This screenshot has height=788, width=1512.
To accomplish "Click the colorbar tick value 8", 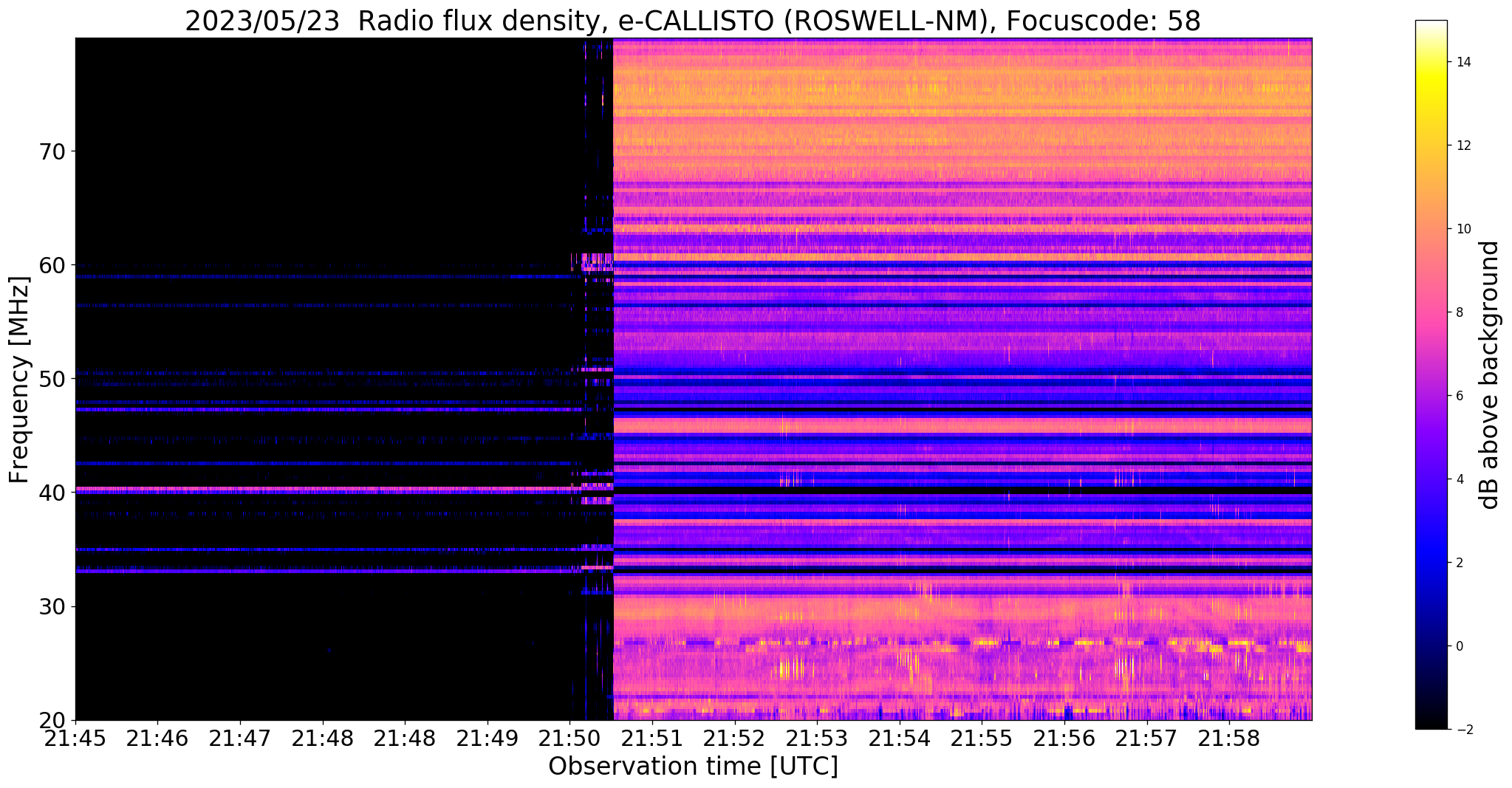I will pos(1459,312).
